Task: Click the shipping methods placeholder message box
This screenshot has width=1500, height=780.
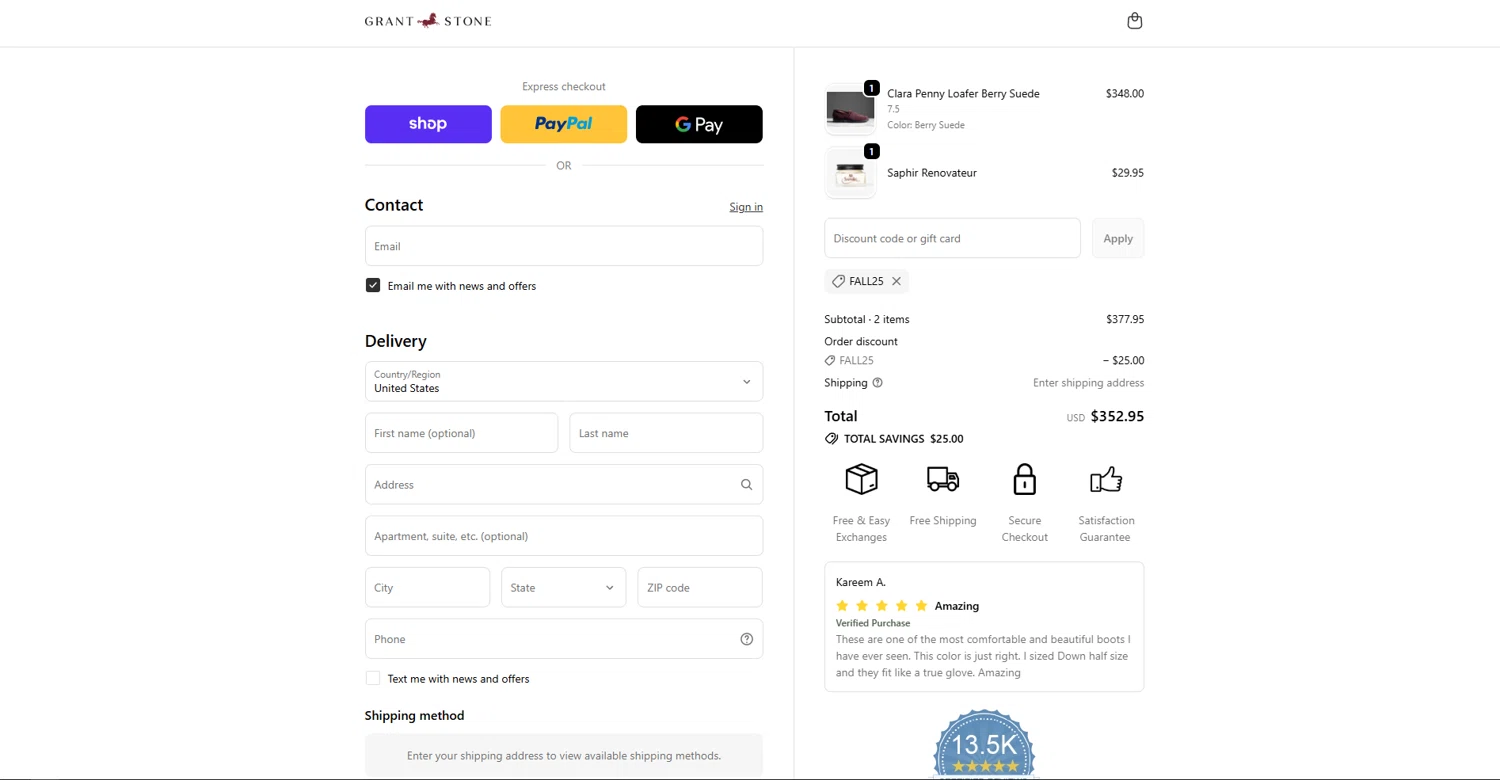Action: click(564, 756)
